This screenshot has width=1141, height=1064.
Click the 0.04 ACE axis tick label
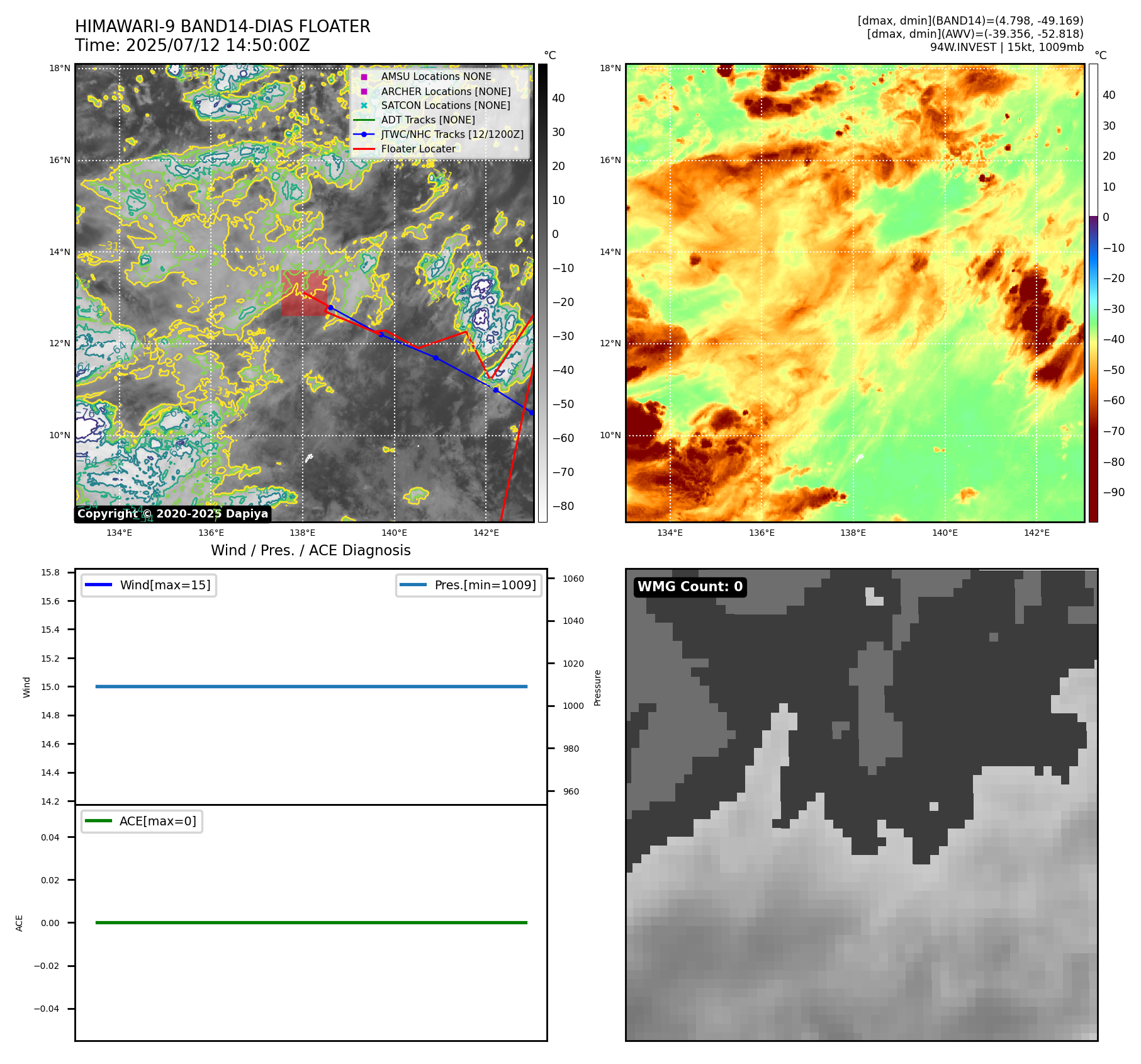click(x=50, y=837)
